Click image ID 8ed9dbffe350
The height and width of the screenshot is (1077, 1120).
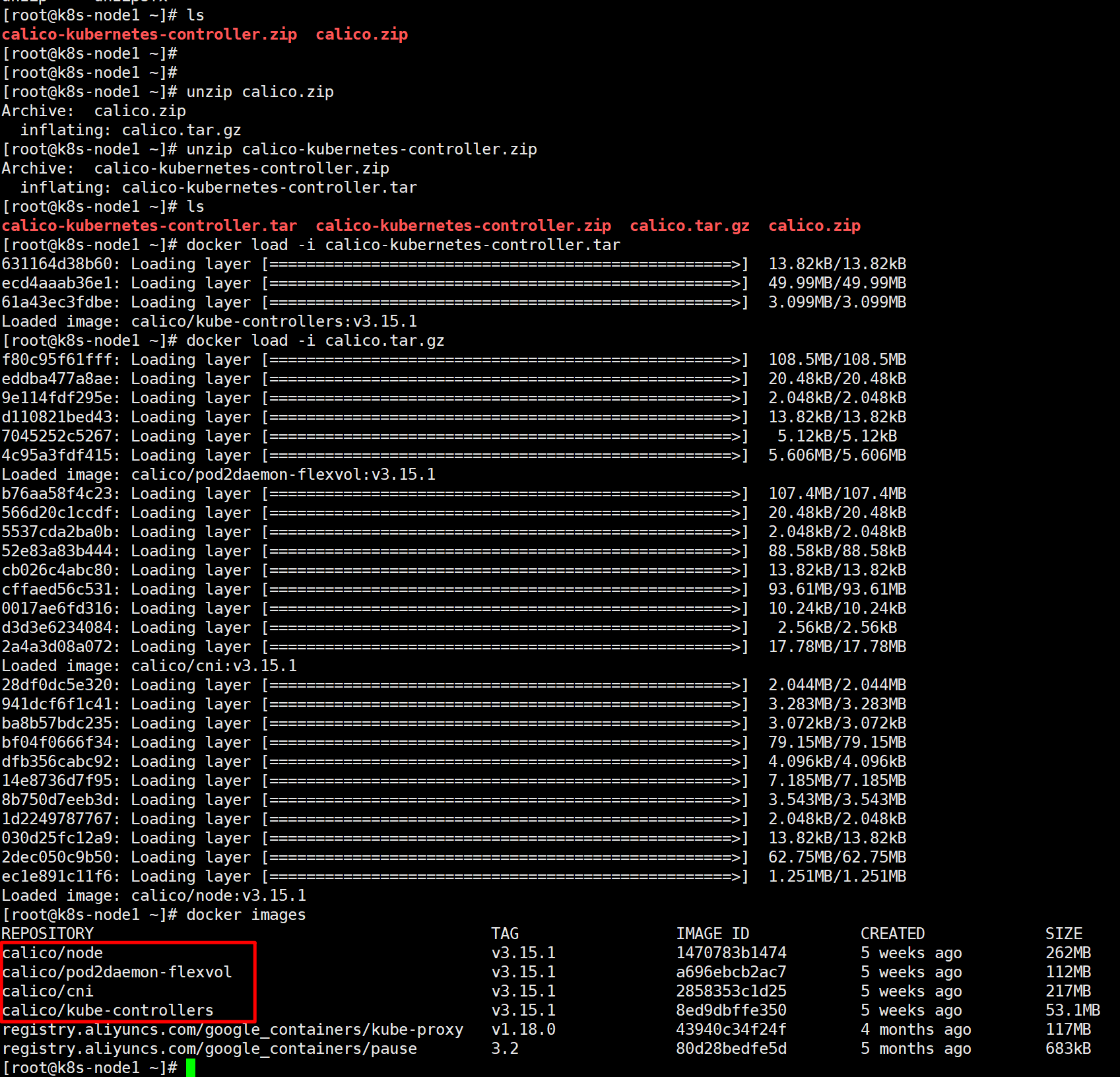click(731, 1010)
